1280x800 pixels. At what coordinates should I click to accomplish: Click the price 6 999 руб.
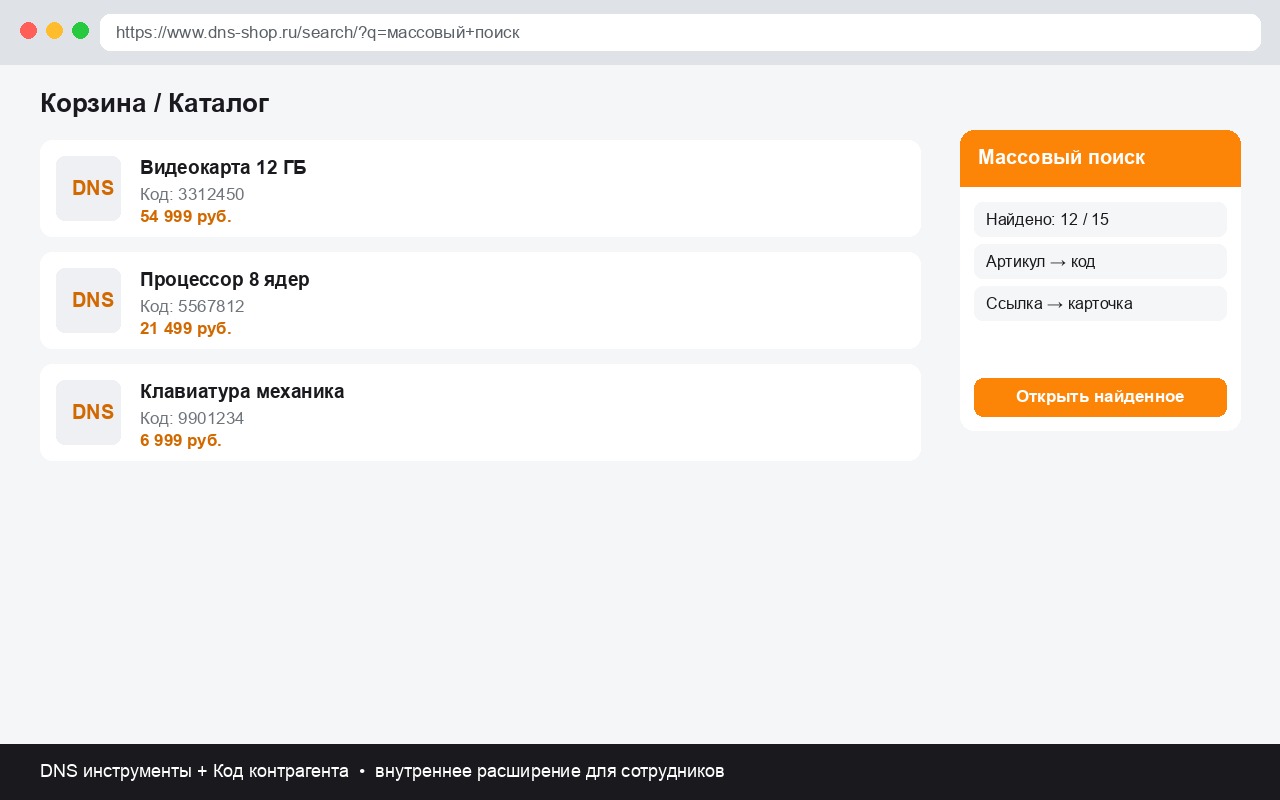[181, 440]
